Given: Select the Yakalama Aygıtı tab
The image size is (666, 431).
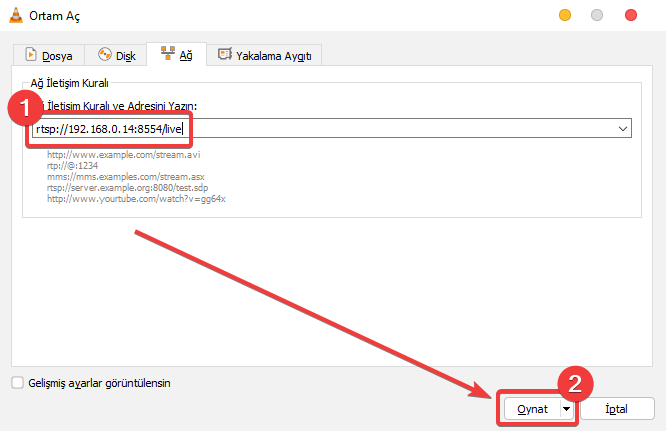Looking at the screenshot, I should pos(270,55).
